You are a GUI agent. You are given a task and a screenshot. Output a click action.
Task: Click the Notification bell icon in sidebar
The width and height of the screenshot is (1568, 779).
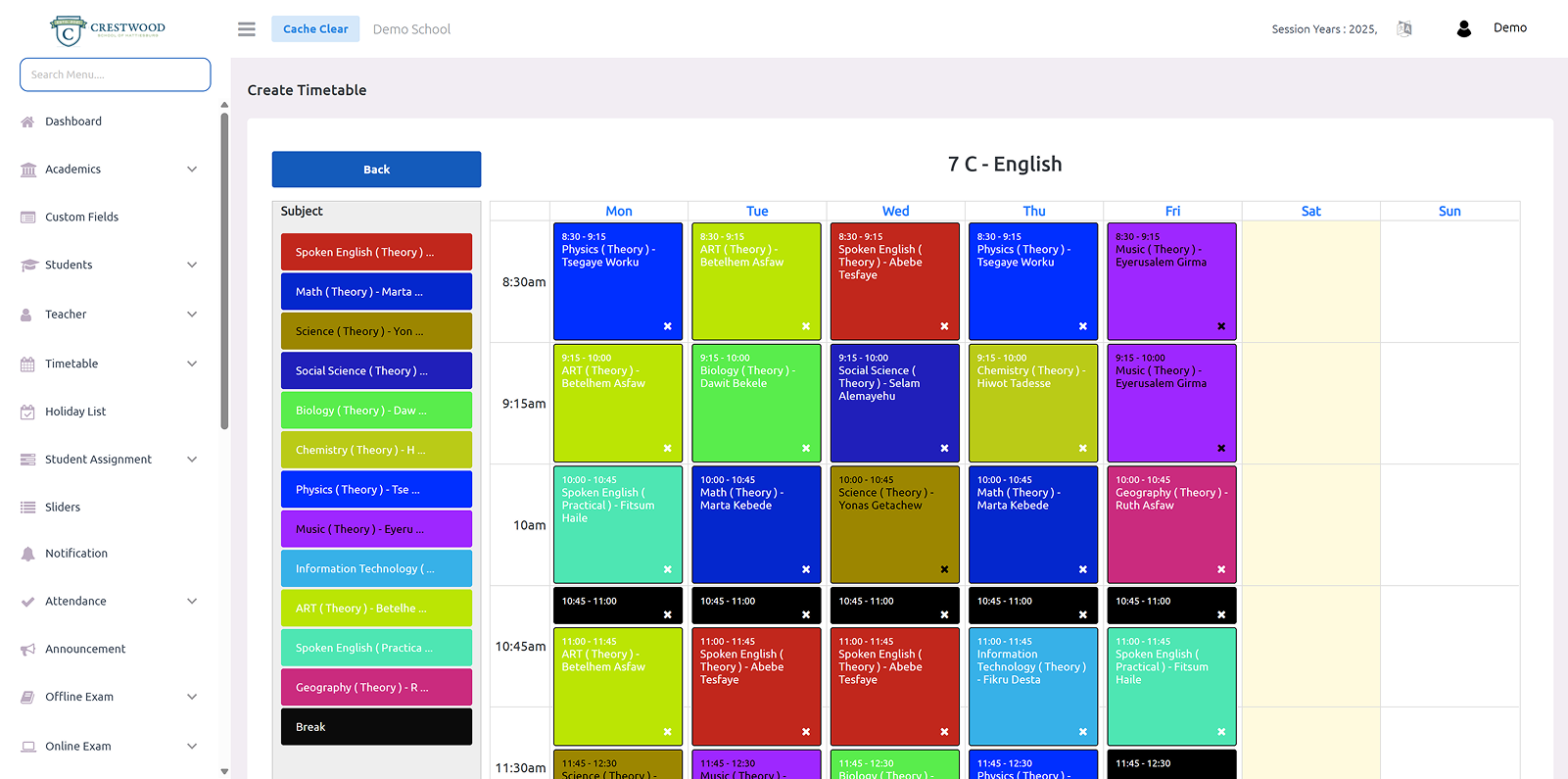[27, 554]
